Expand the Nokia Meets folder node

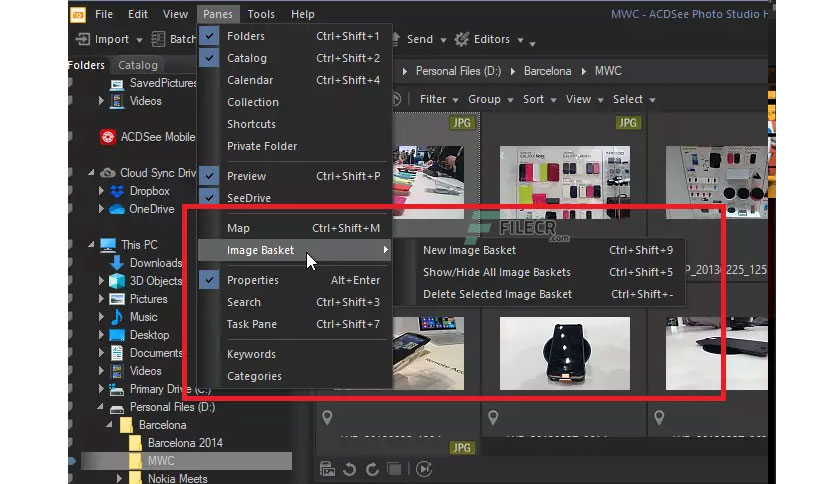click(x=119, y=478)
